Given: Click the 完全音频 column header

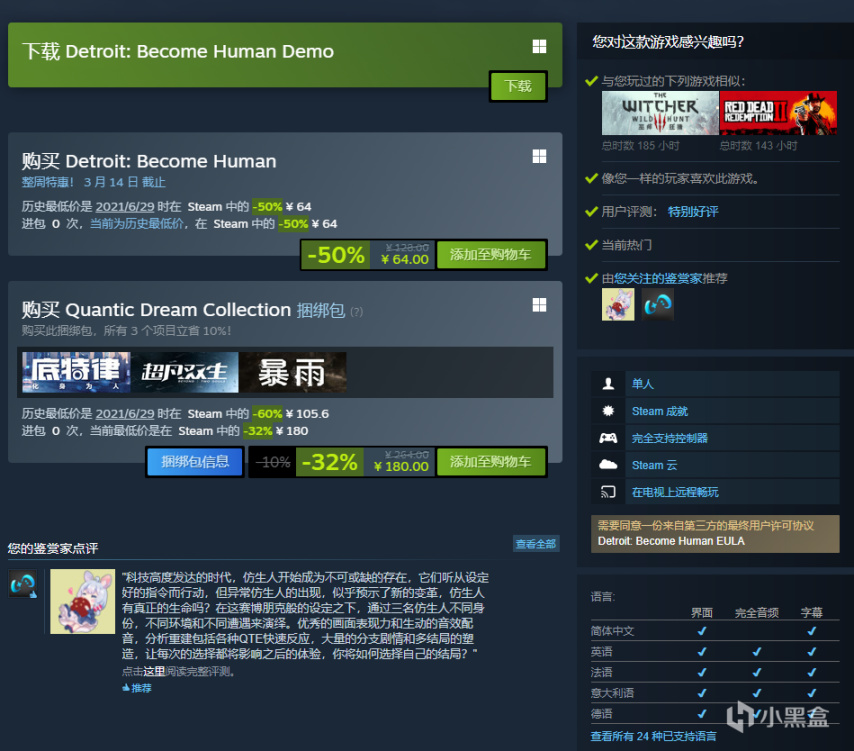Looking at the screenshot, I should click(x=757, y=613).
